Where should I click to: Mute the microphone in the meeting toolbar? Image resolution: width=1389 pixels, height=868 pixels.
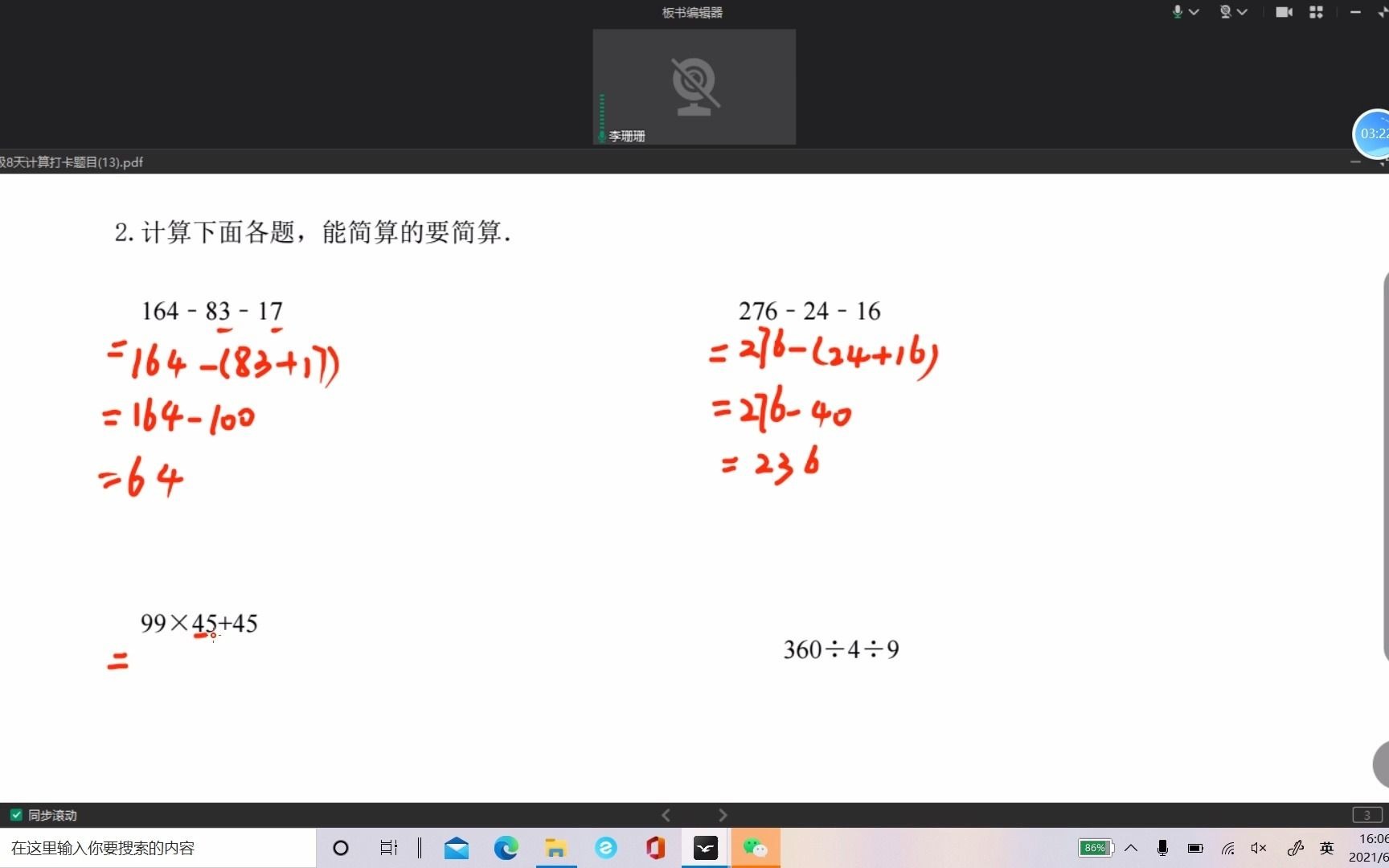[1178, 12]
